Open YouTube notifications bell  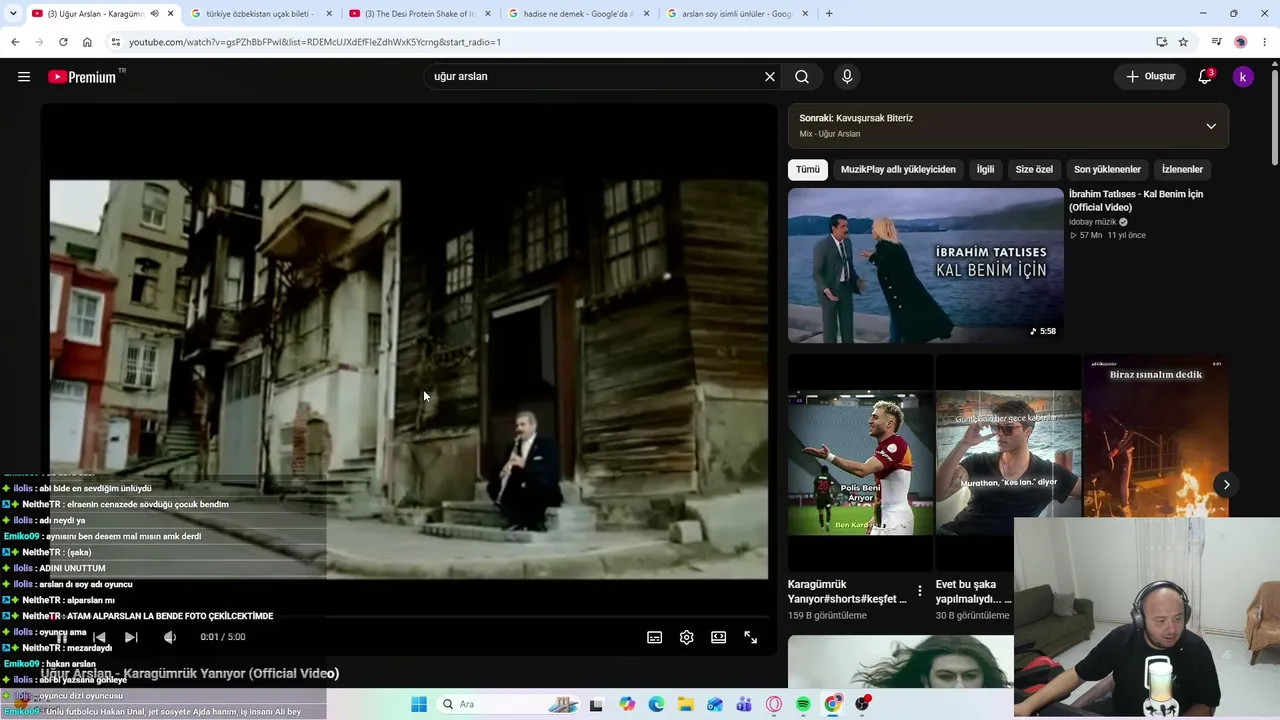click(1205, 77)
